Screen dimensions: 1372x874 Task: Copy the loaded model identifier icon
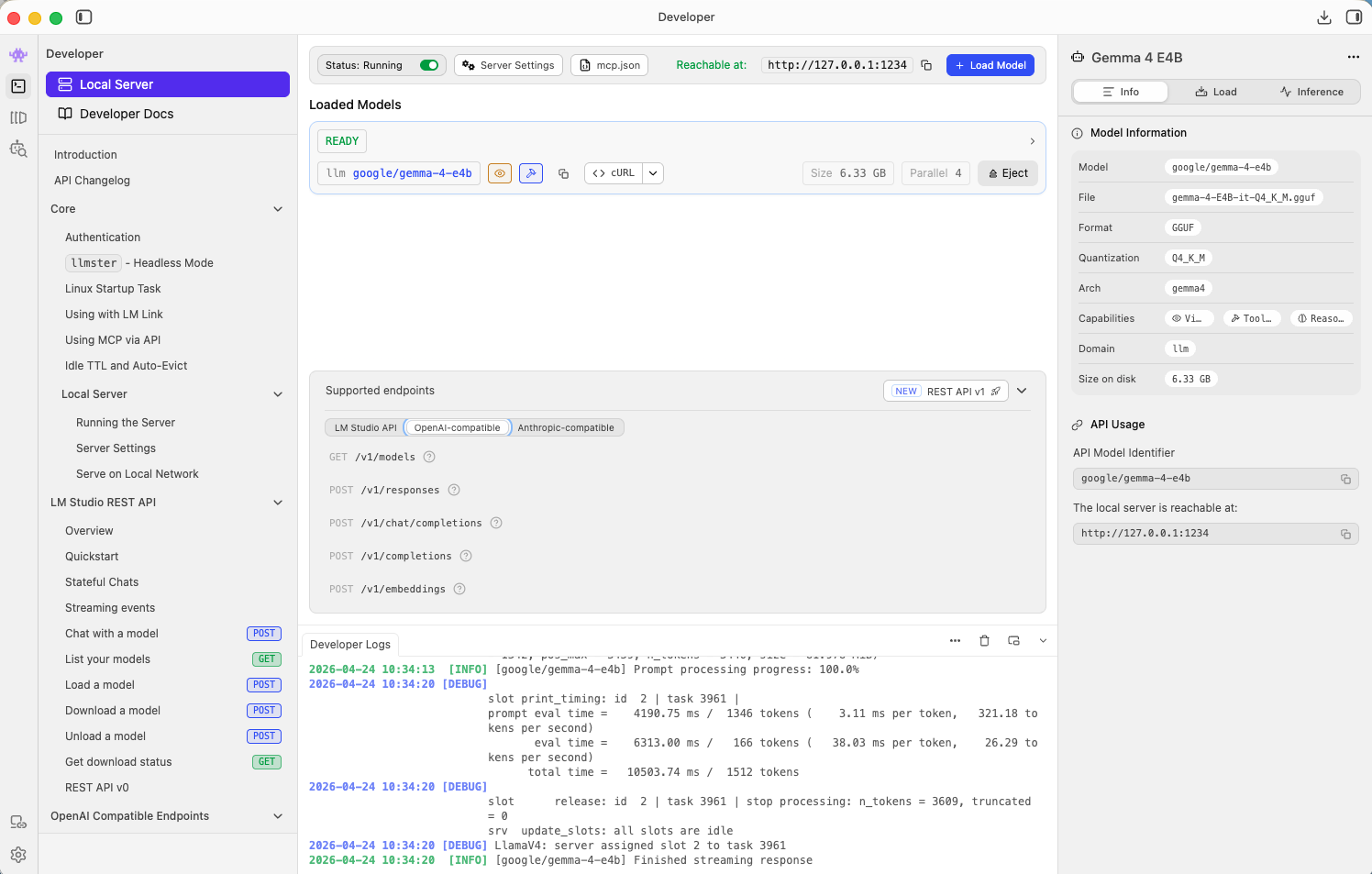pyautogui.click(x=564, y=173)
